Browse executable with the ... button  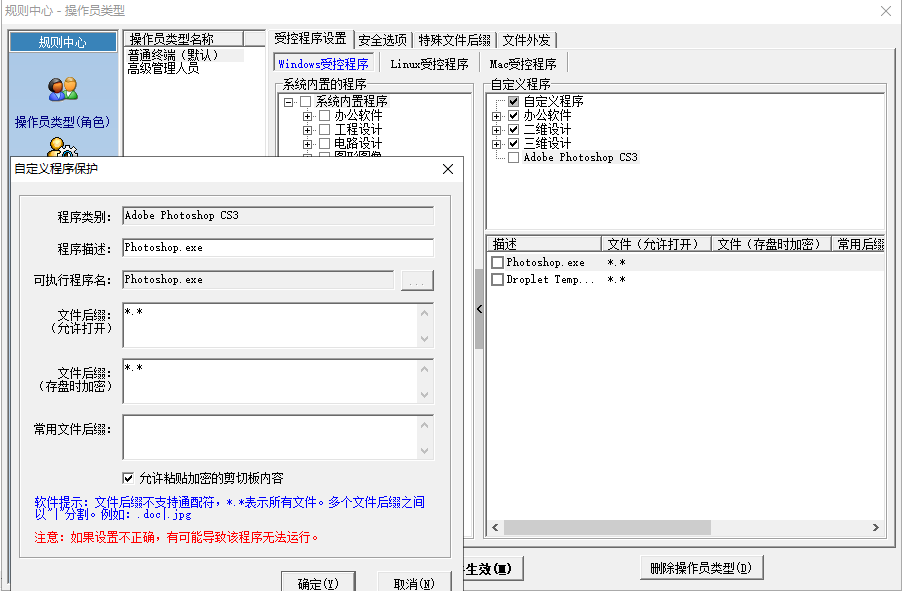[417, 280]
